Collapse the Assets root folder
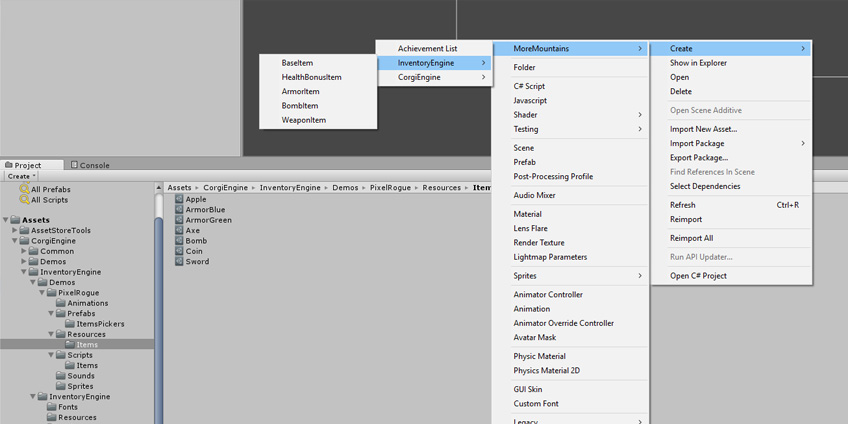The image size is (848, 424). tap(5, 220)
